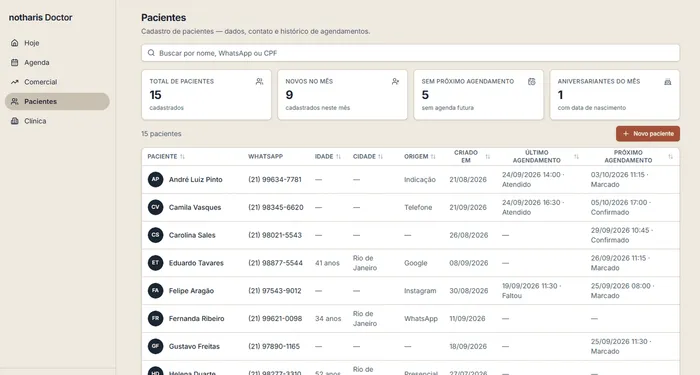The height and width of the screenshot is (375, 700).
Task: Click Total de Pacientes card icon
Action: [x=259, y=81]
